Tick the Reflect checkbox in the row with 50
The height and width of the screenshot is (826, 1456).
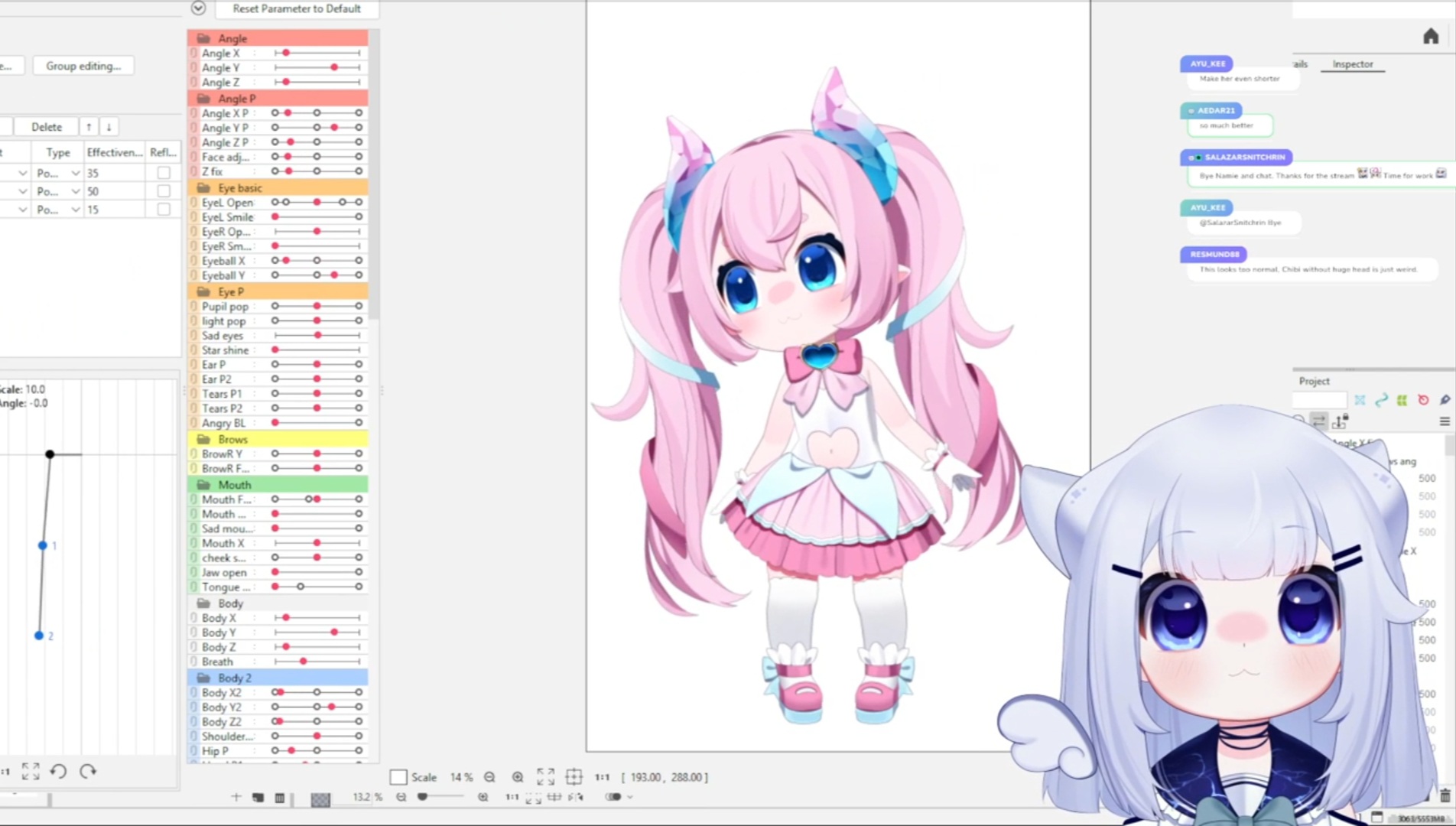164,191
